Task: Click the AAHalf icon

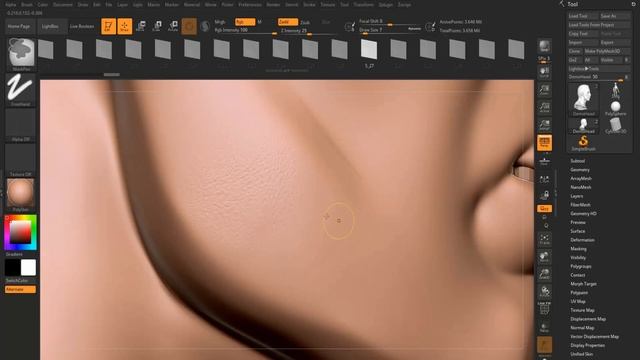Action: coord(544,125)
